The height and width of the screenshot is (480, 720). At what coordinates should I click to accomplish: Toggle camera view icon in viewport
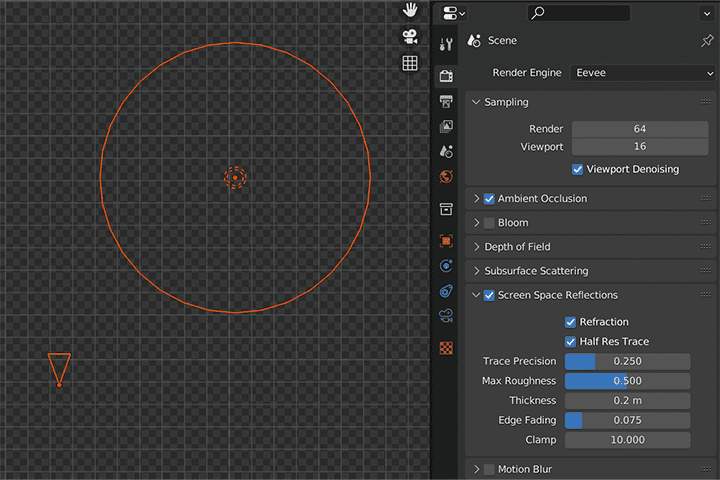pyautogui.click(x=410, y=36)
